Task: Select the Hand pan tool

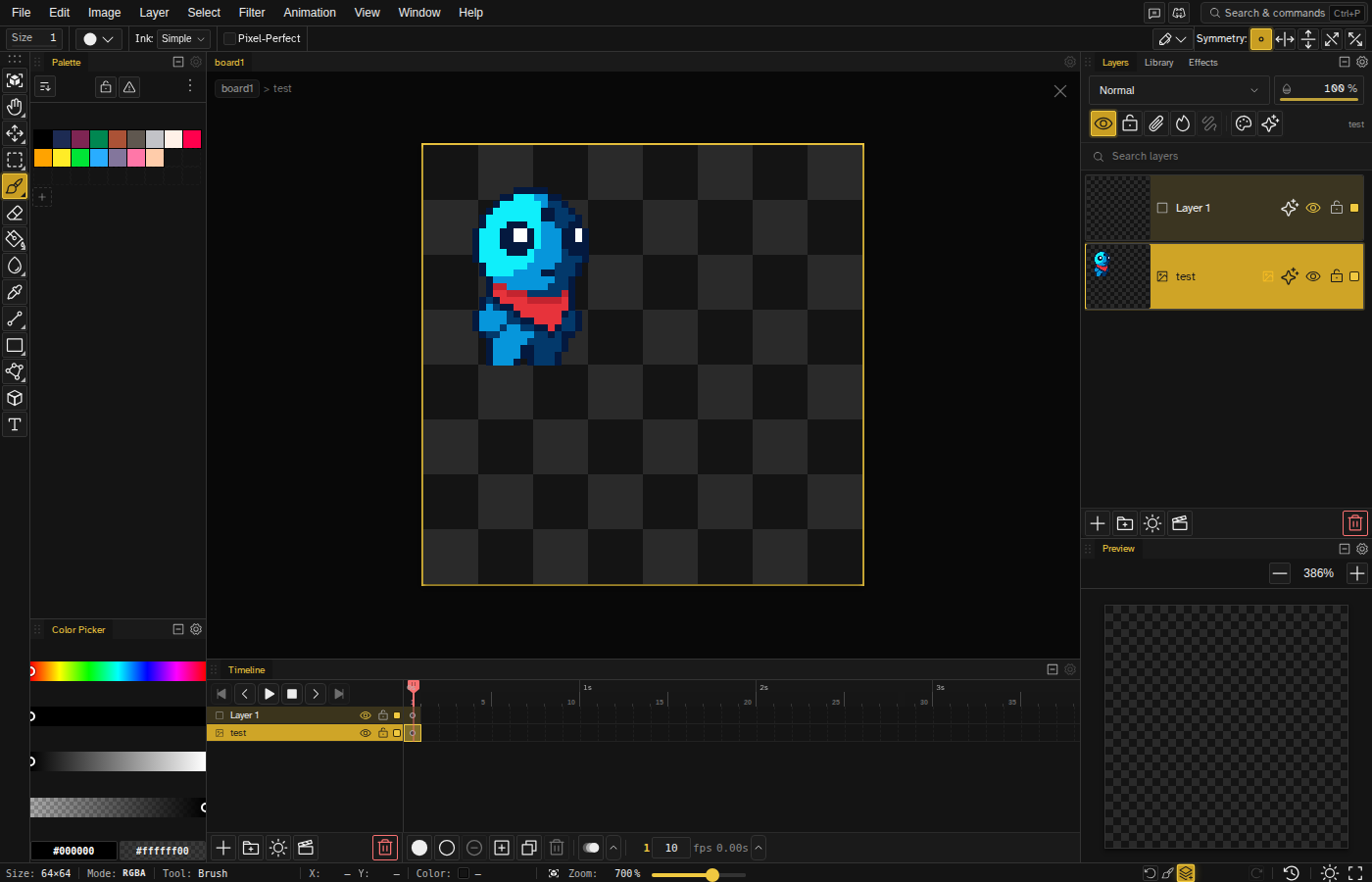Action: (x=15, y=107)
